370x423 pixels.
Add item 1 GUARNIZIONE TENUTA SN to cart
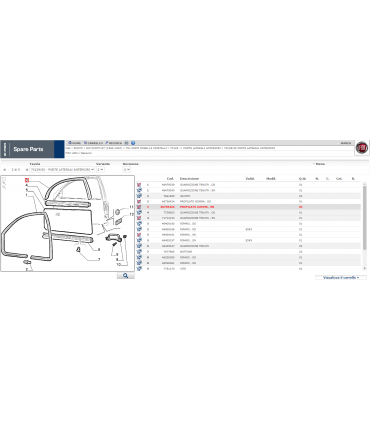click(139, 190)
